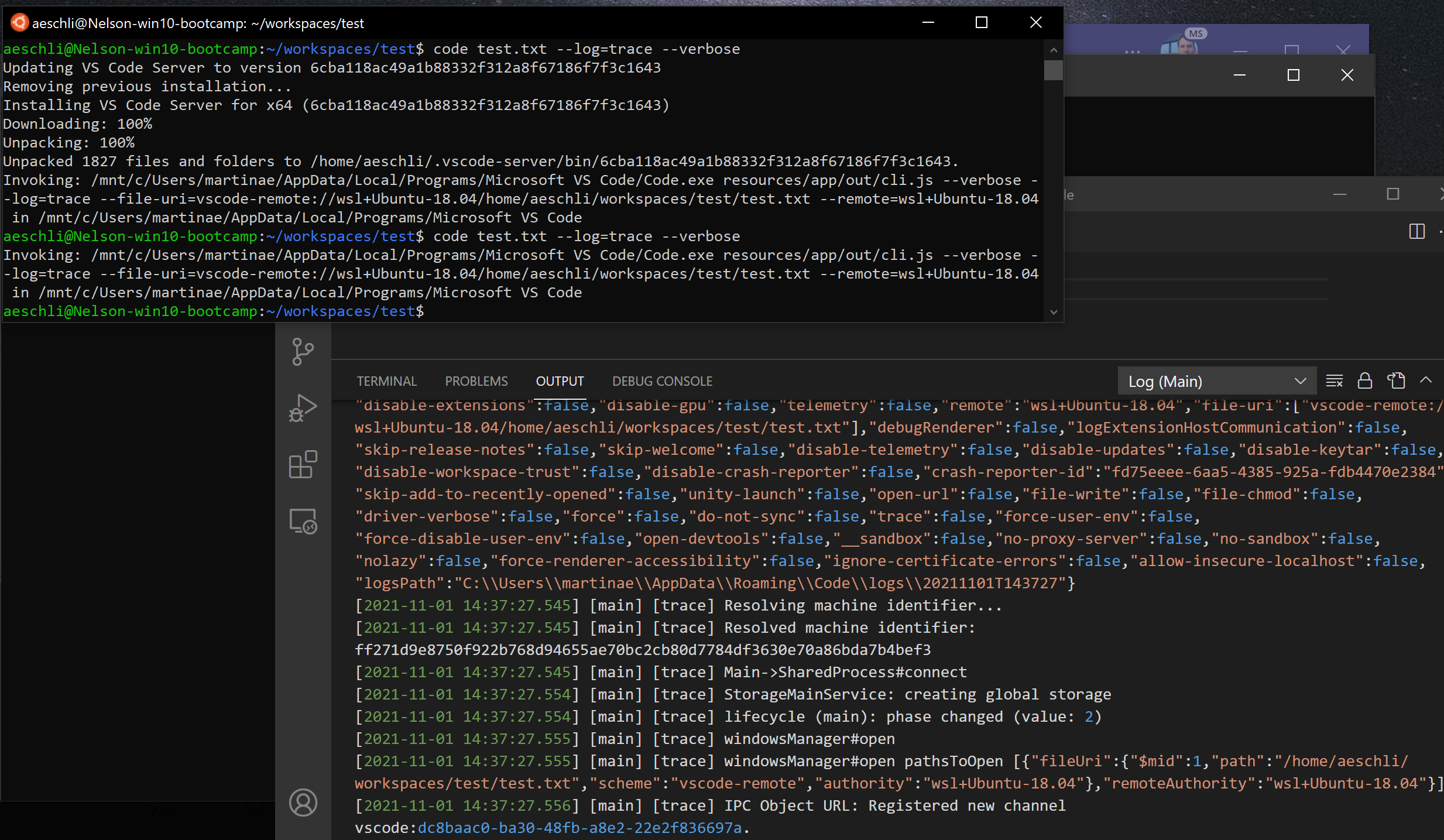Open the Accounts menu in the Activity Bar

(303, 803)
